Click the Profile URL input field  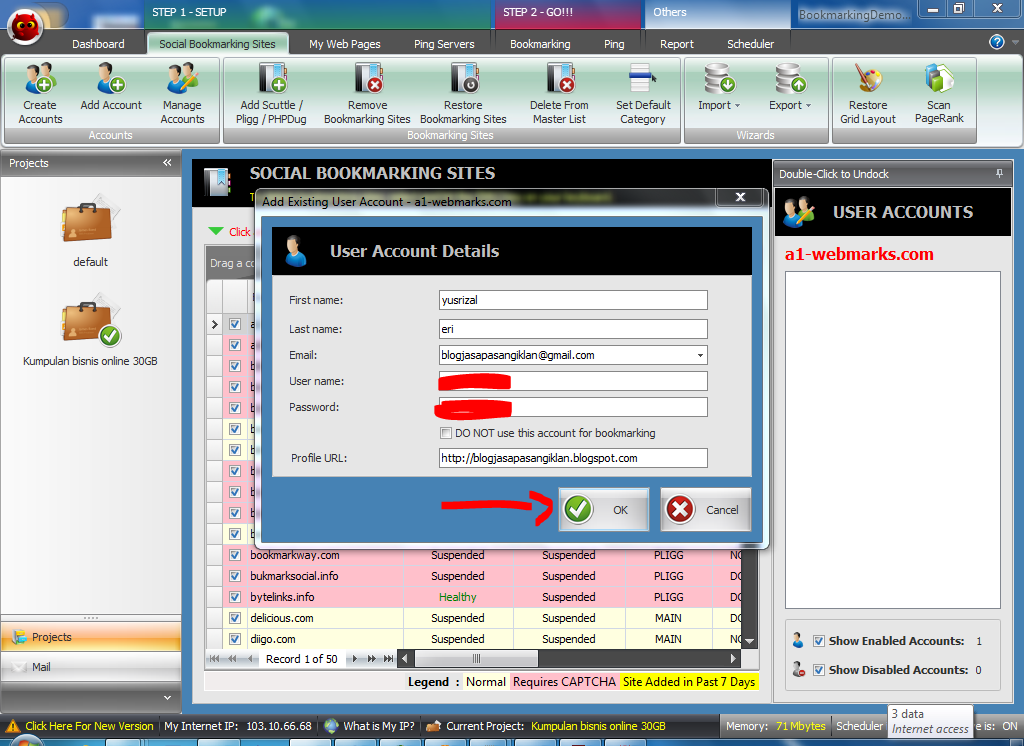pos(573,458)
